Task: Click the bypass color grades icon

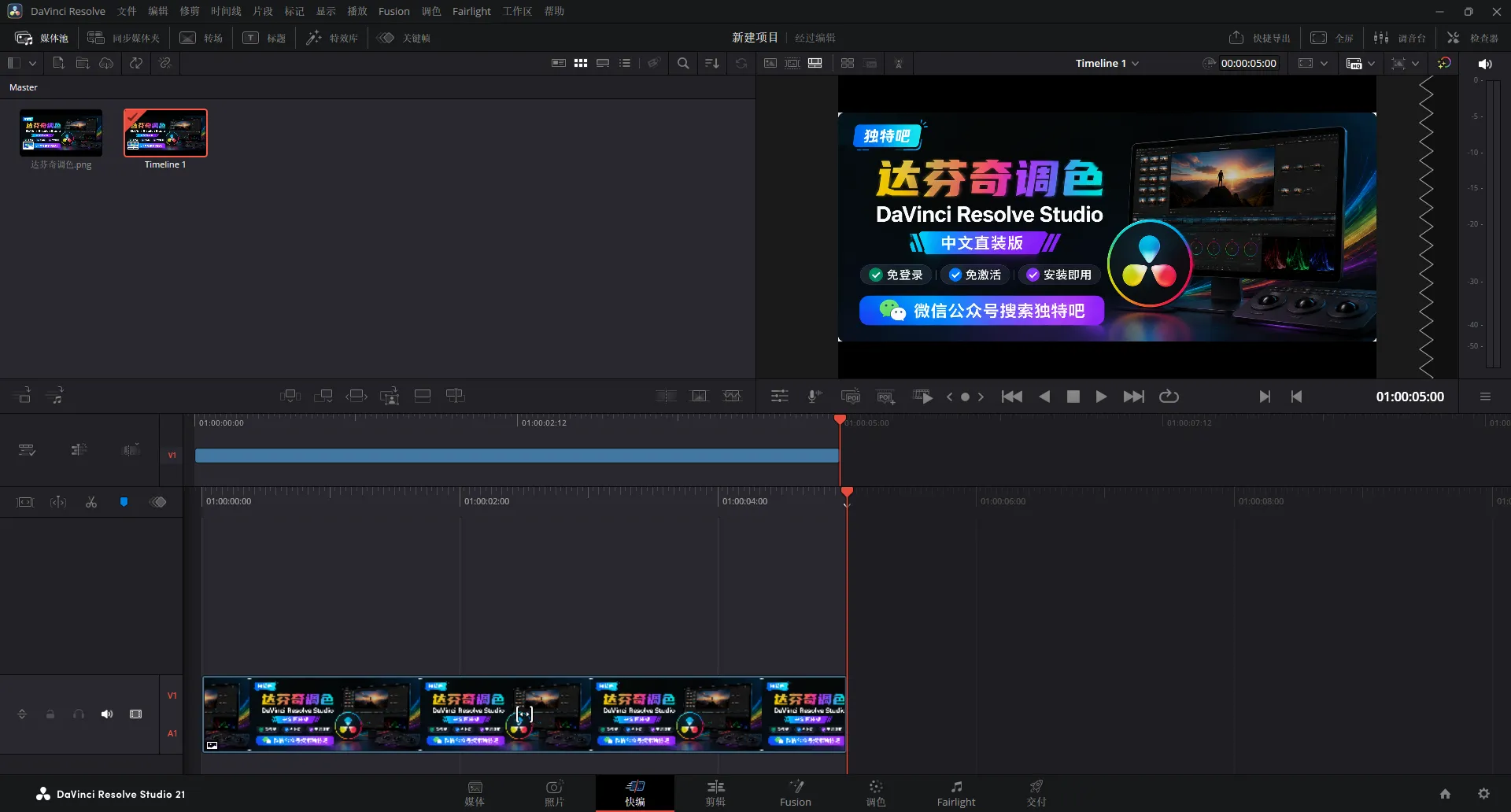Action: pyautogui.click(x=1444, y=63)
